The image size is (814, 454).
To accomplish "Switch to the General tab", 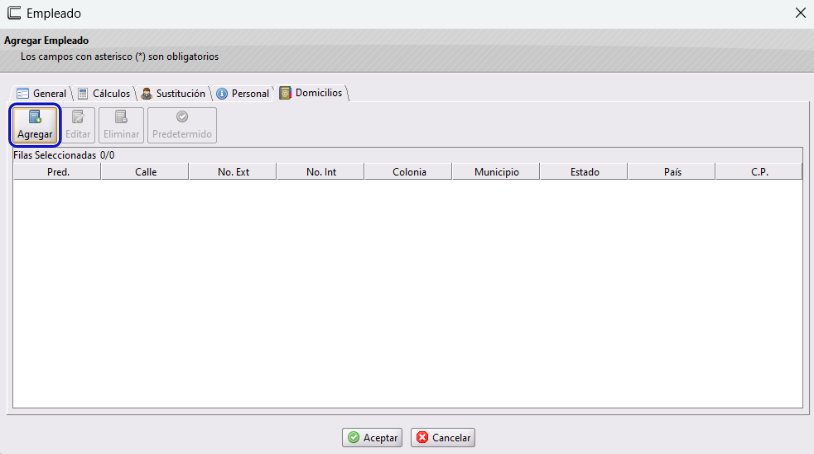I will click(x=42, y=93).
